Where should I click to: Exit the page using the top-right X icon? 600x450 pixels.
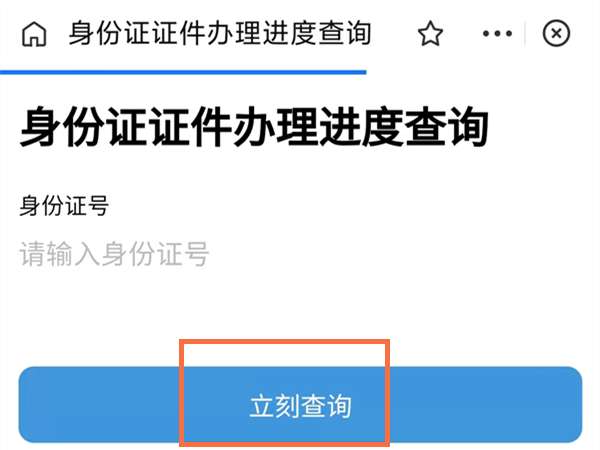coord(556,33)
